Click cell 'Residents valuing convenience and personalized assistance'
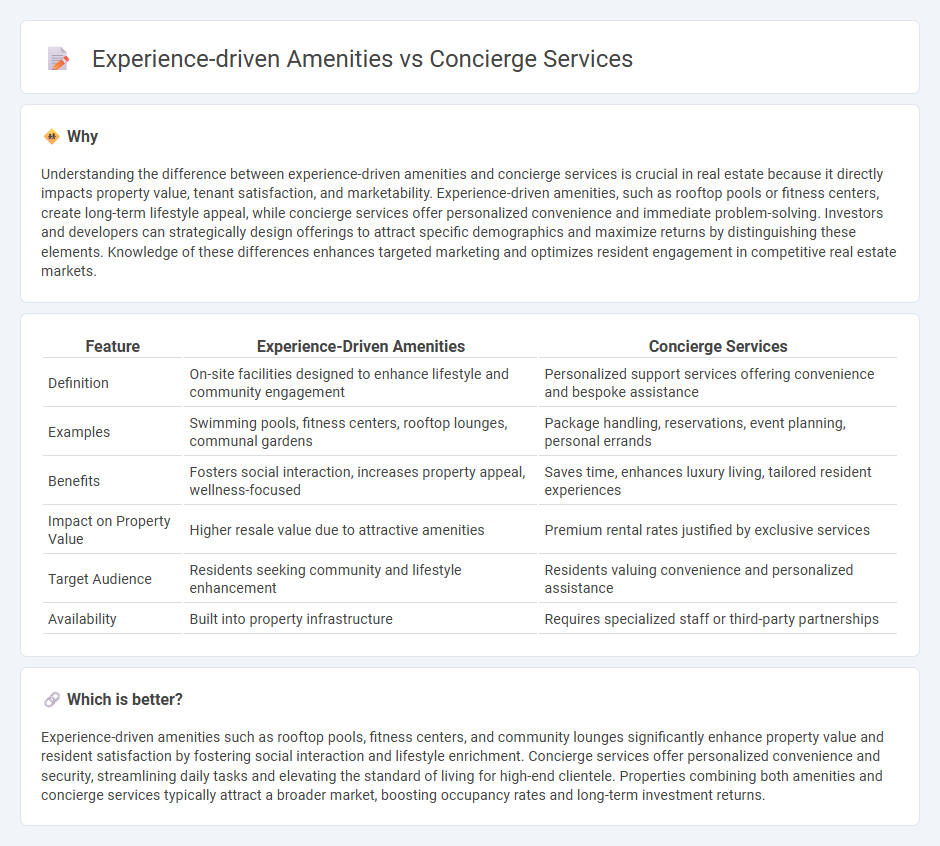This screenshot has height=846, width=940. [718, 579]
